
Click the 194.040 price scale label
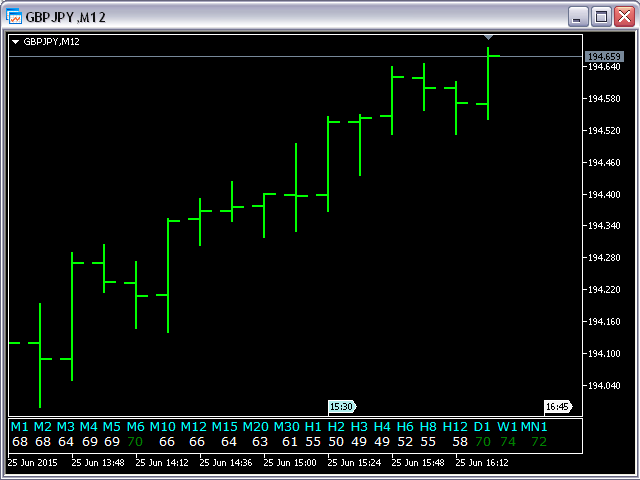point(604,386)
